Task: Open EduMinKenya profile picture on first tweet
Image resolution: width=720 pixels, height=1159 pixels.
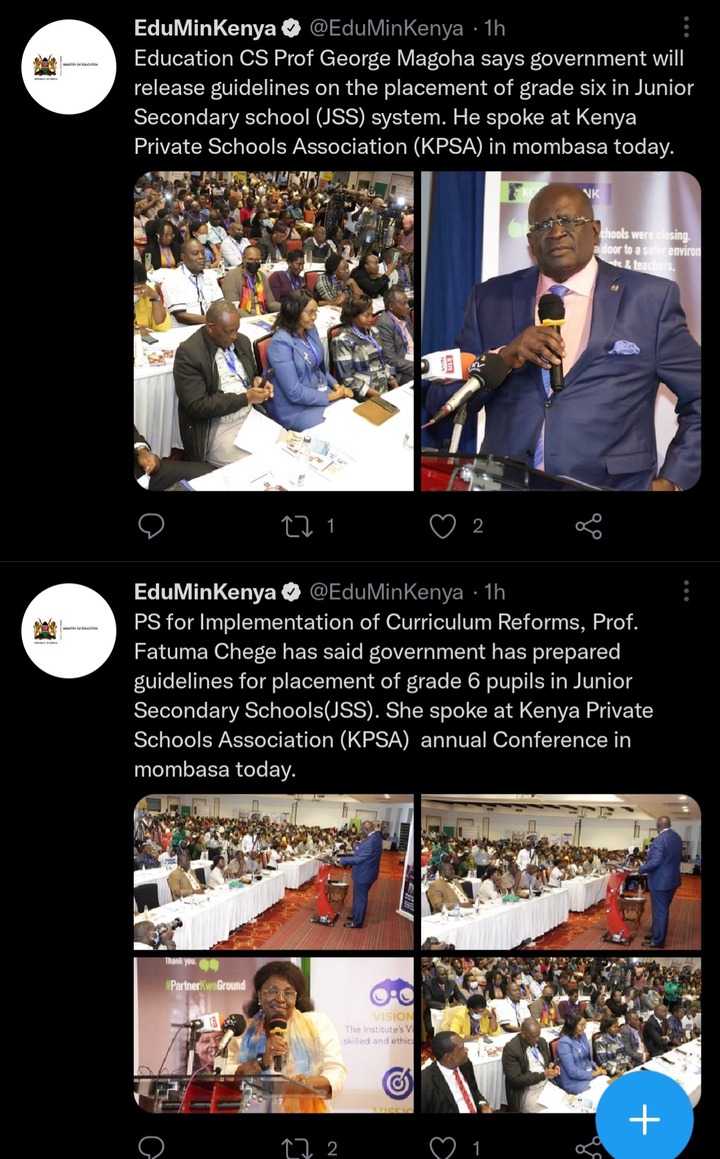Action: (69, 67)
